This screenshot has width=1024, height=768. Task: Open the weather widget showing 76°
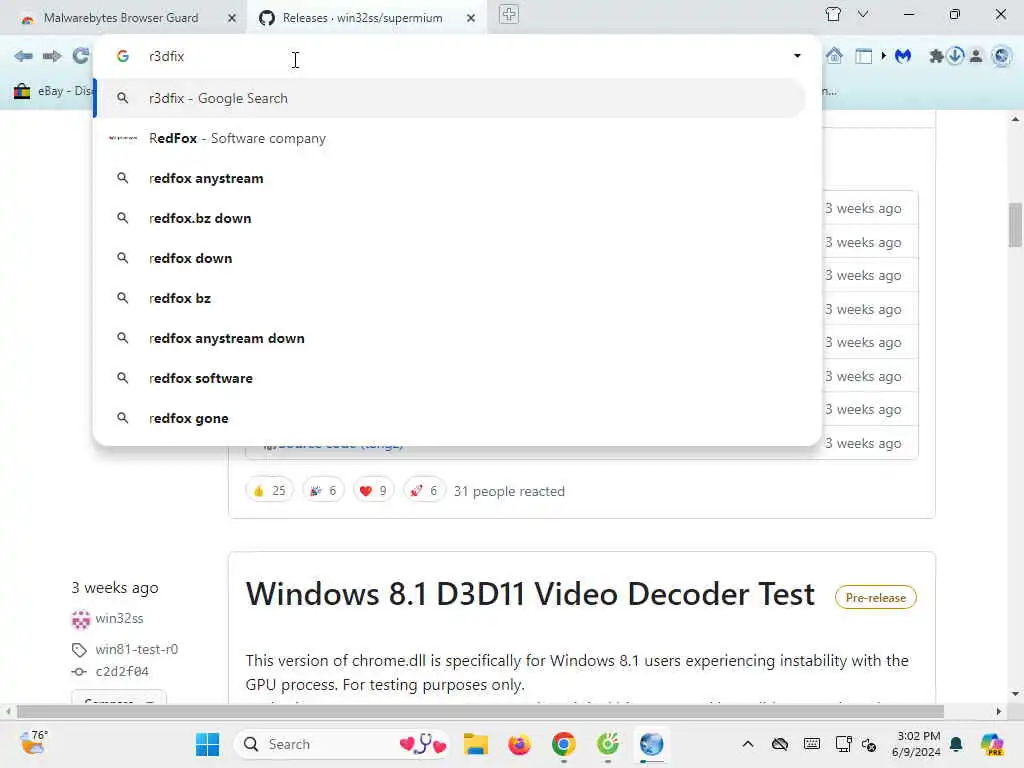click(x=34, y=743)
